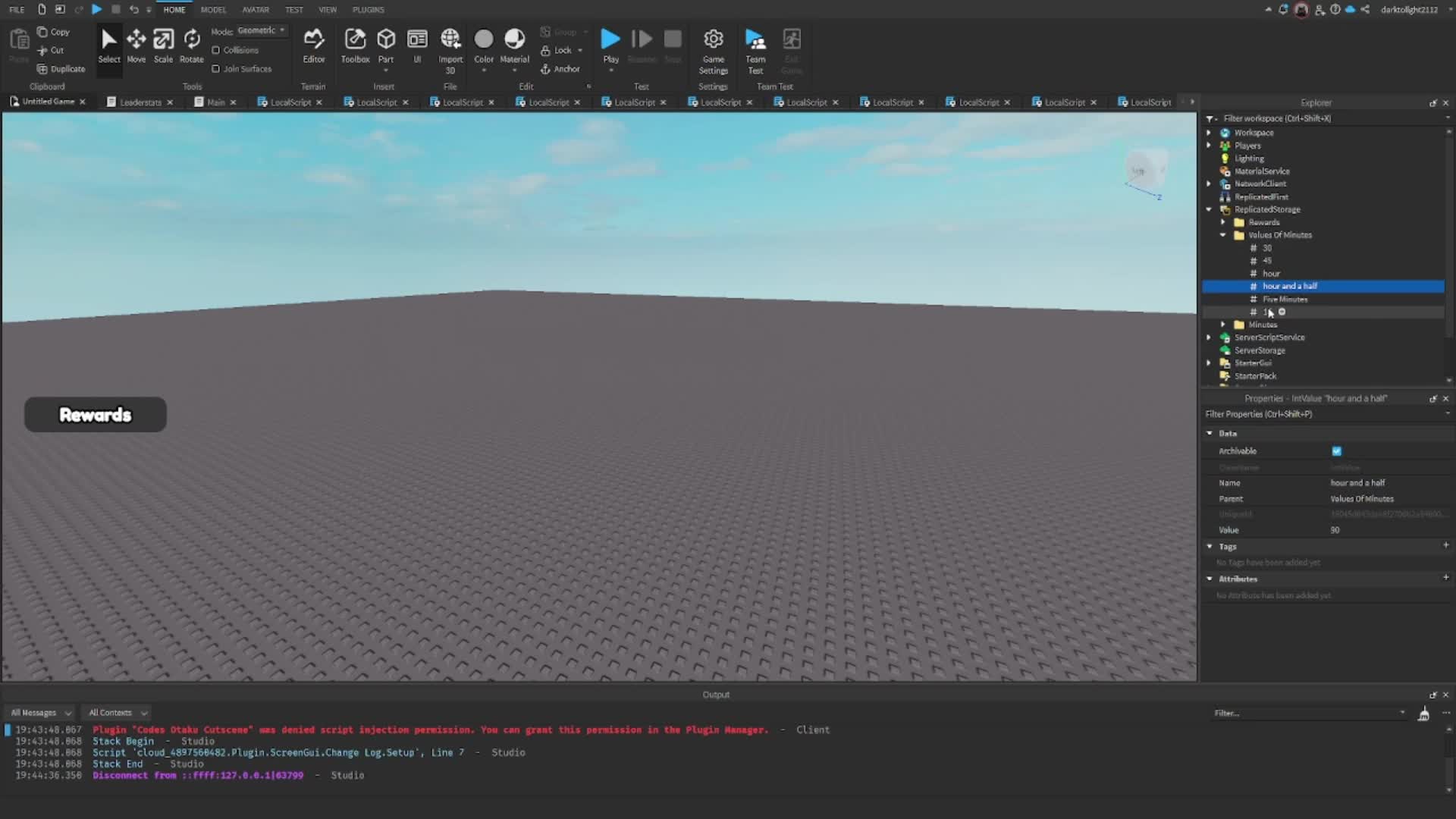1456x819 pixels.
Task: Select the Move tool
Action: point(136,45)
